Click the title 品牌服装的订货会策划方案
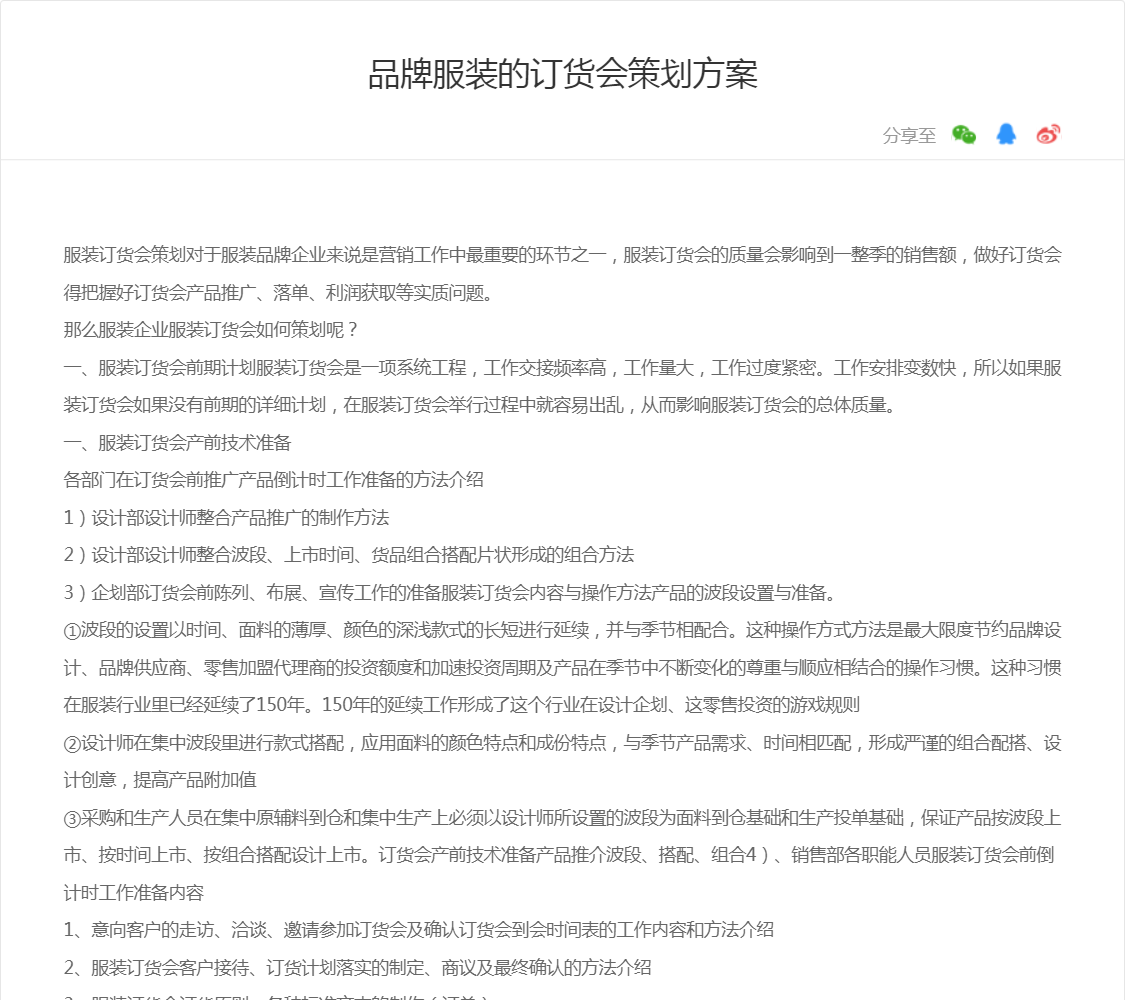The width and height of the screenshot is (1125, 1000). click(562, 75)
